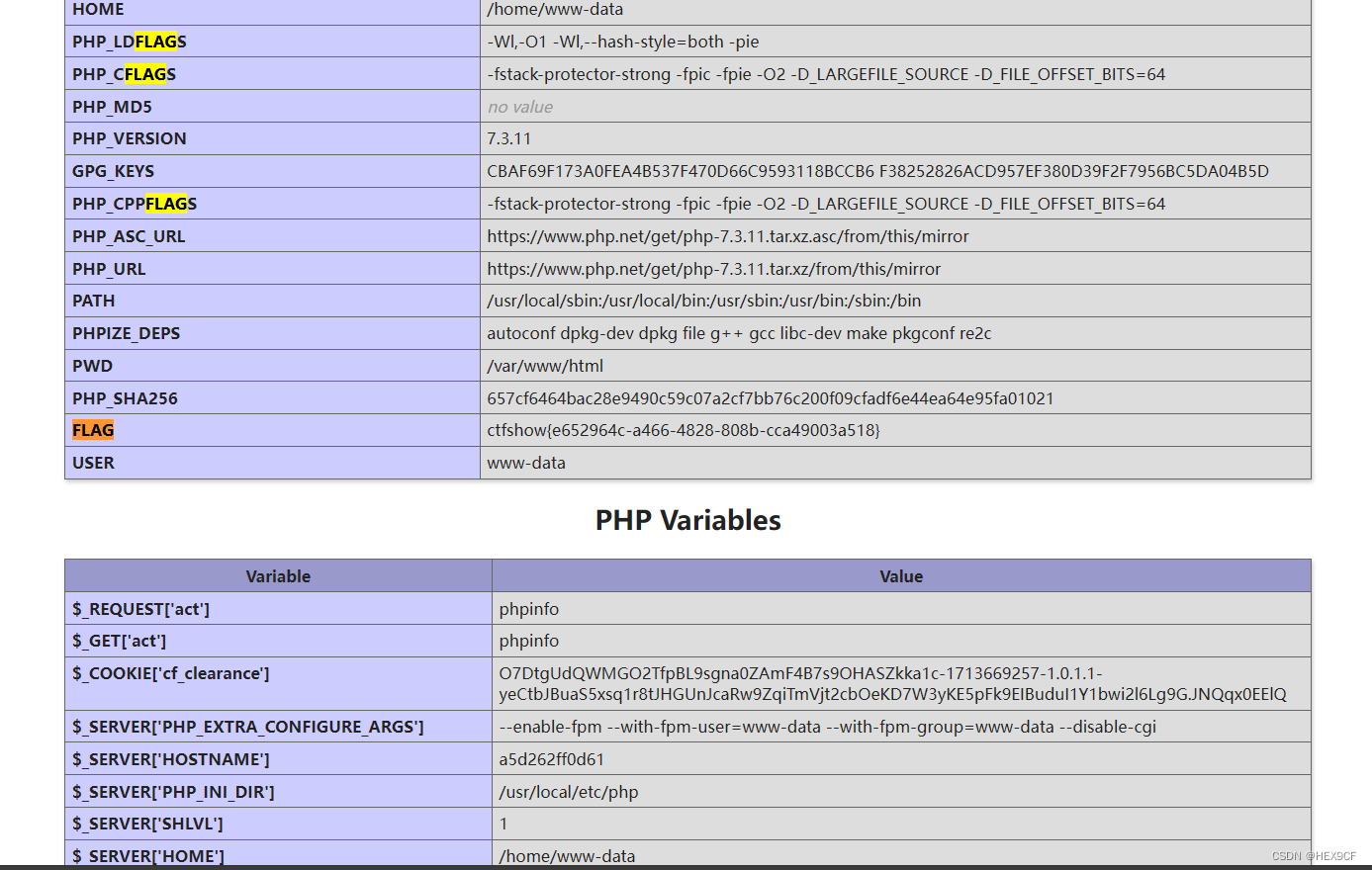This screenshot has height=870, width=1372.
Task: Click the $_COOKIE['cf_clearance'] variable name
Action: coord(171,673)
